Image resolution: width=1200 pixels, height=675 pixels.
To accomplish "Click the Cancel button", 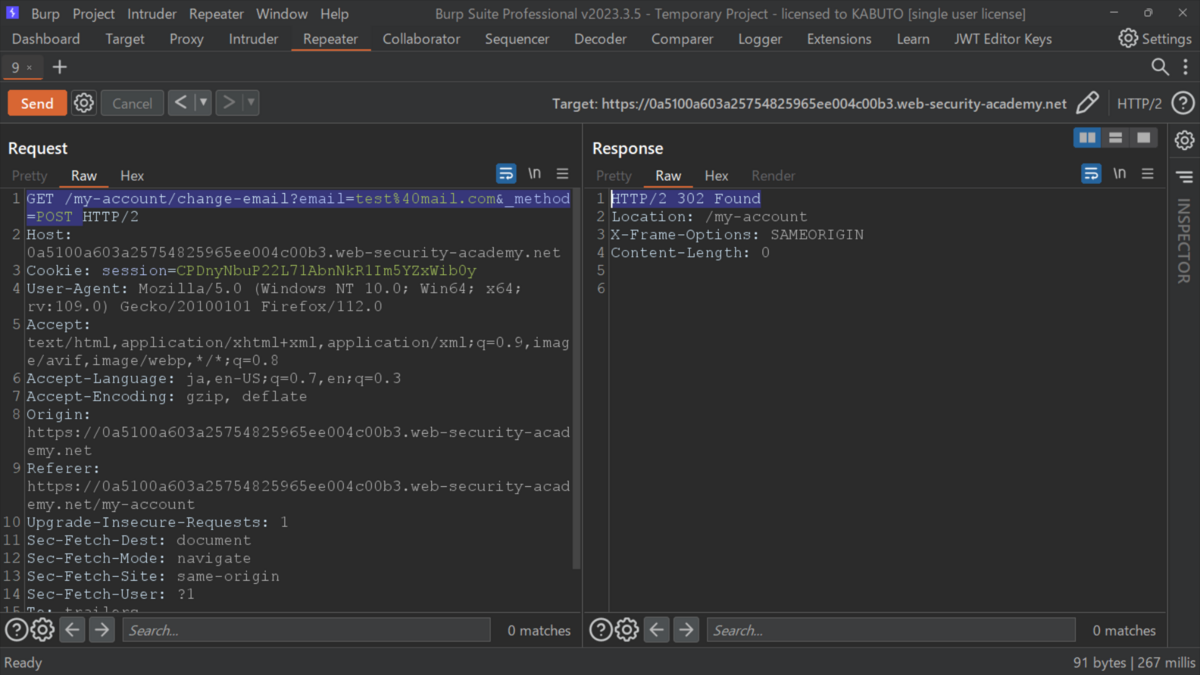I will point(132,103).
